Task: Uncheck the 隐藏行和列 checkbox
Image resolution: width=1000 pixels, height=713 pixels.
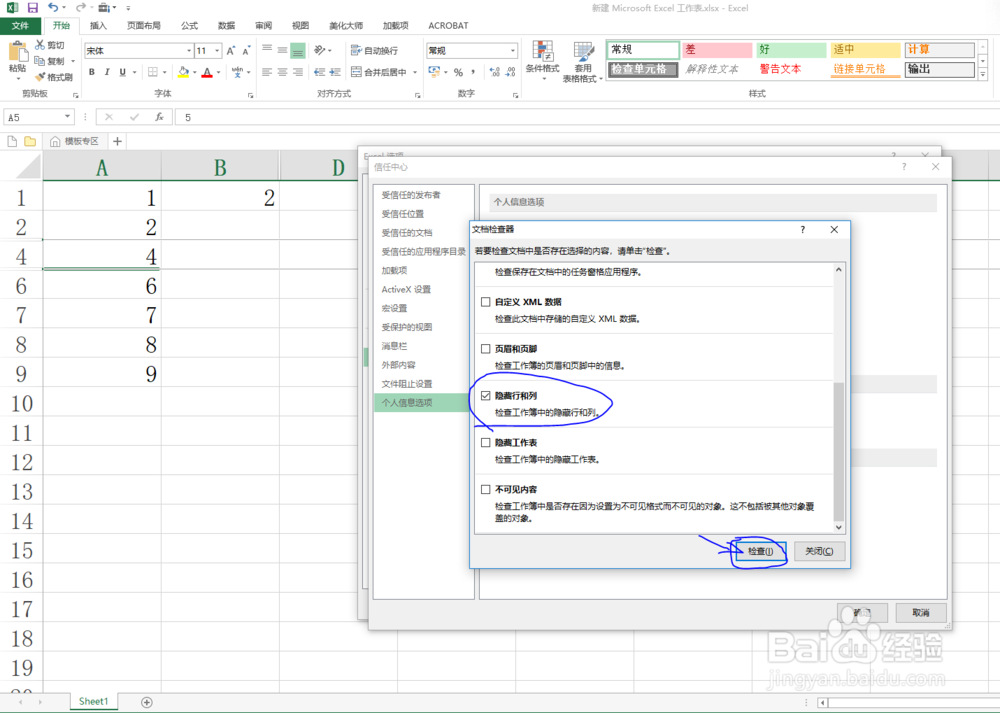Action: coord(486,395)
